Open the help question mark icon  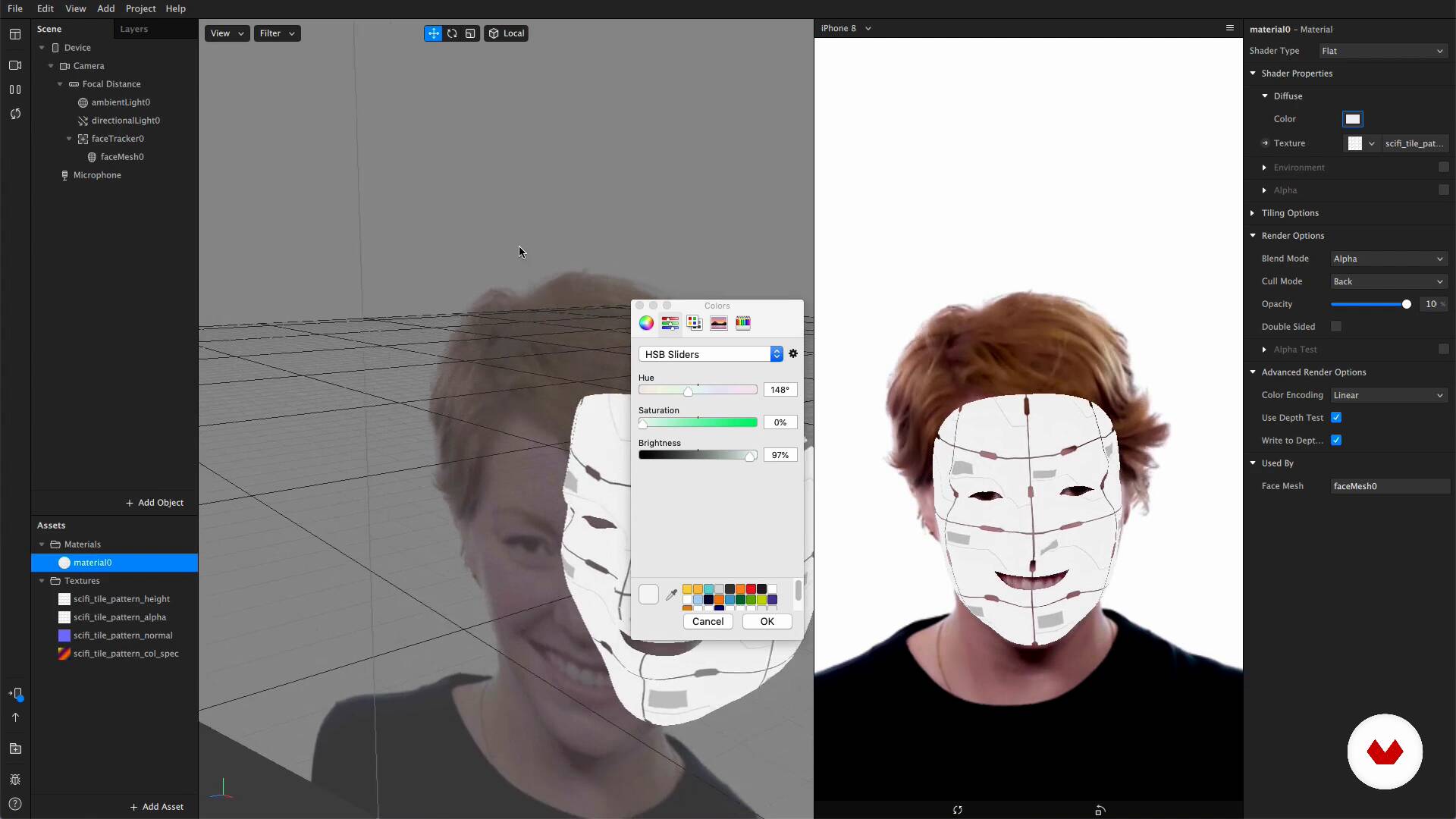(15, 804)
